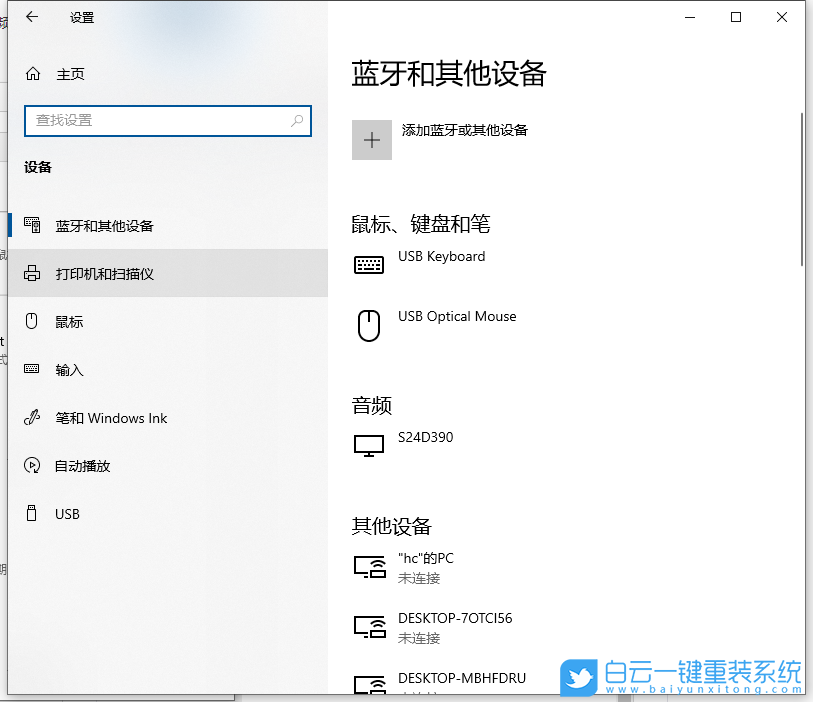The image size is (813, 702).
Task: Click the 蓝牙和其他设备 Bluetooth devices icon
Action: (x=32, y=225)
